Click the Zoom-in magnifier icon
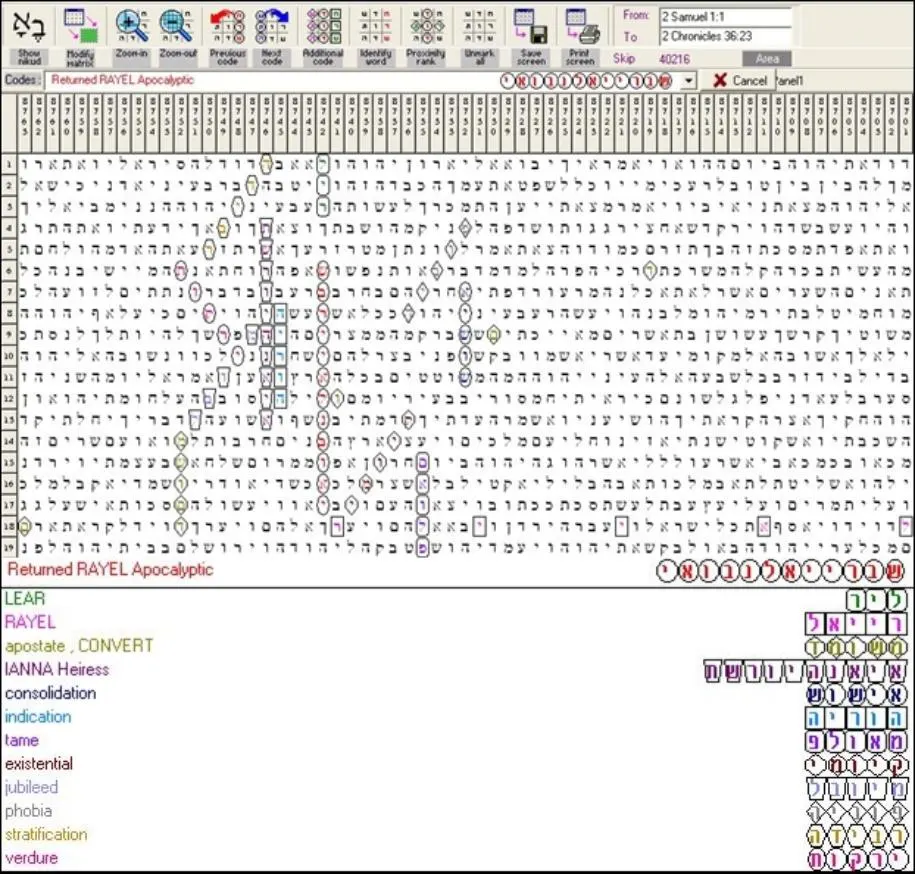915x874 pixels. click(x=131, y=26)
